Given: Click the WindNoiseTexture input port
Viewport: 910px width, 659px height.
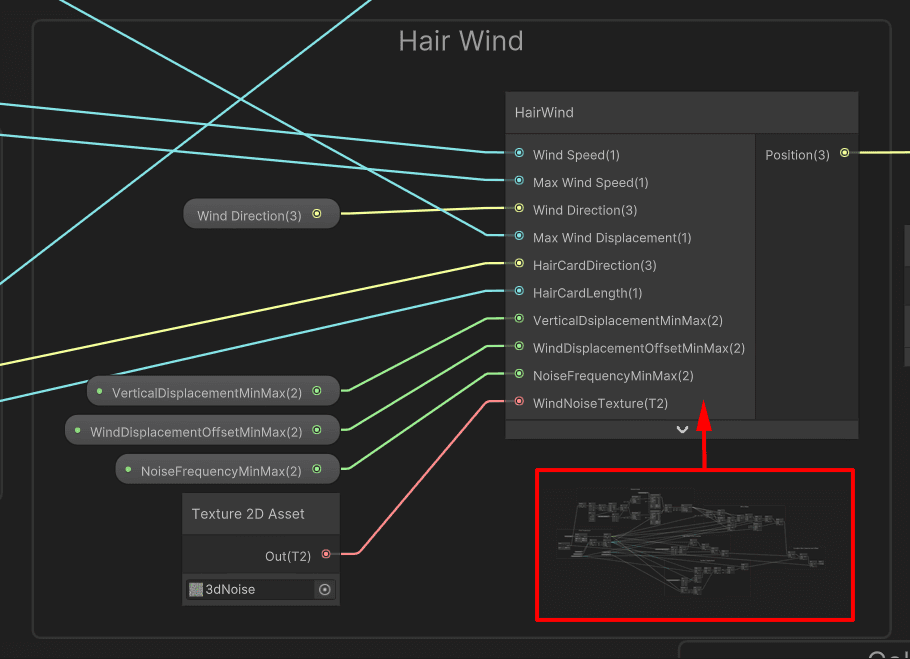Looking at the screenshot, I should coord(519,401).
